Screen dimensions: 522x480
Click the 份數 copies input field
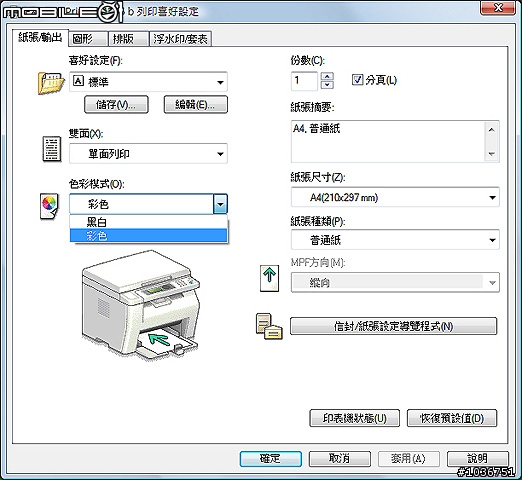tap(304, 81)
